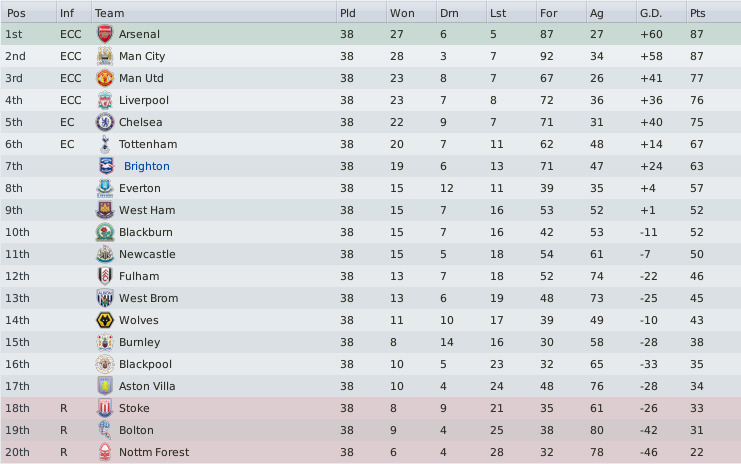Select the Nottm Forest tree crest
Image resolution: width=741 pixels, height=464 pixels.
104,452
